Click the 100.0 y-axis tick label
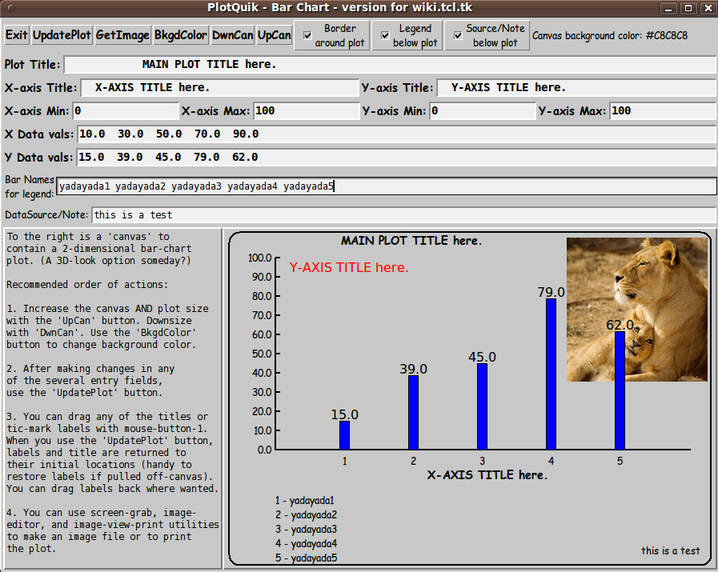The width and height of the screenshot is (718, 572). tap(260, 258)
